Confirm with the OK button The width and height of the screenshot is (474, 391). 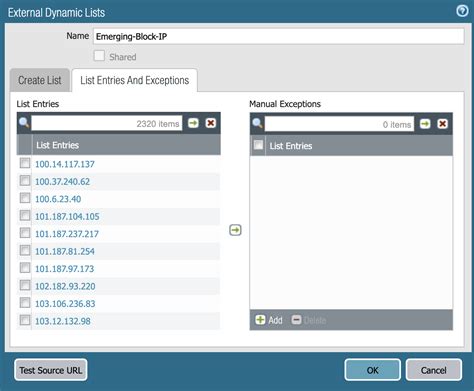(373, 370)
